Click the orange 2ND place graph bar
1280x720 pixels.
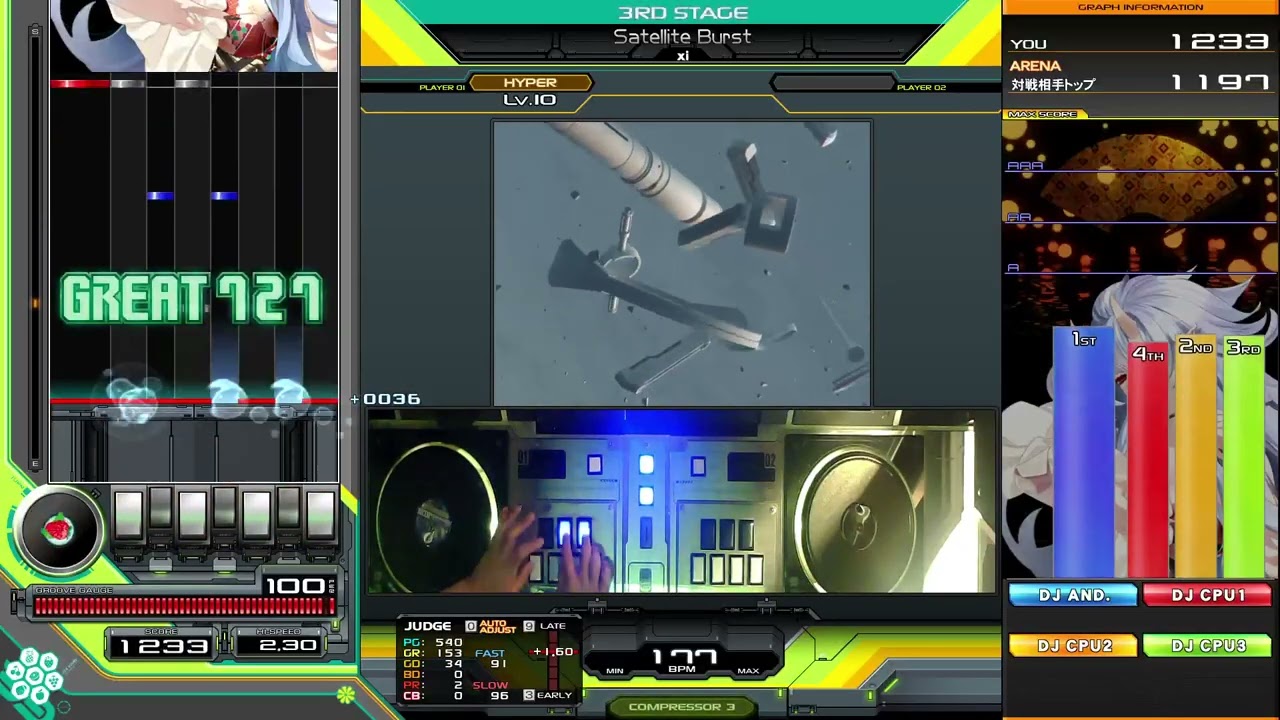click(1195, 456)
